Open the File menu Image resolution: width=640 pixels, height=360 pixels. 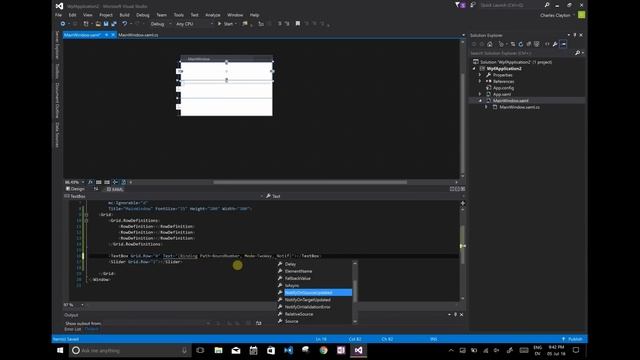click(59, 15)
